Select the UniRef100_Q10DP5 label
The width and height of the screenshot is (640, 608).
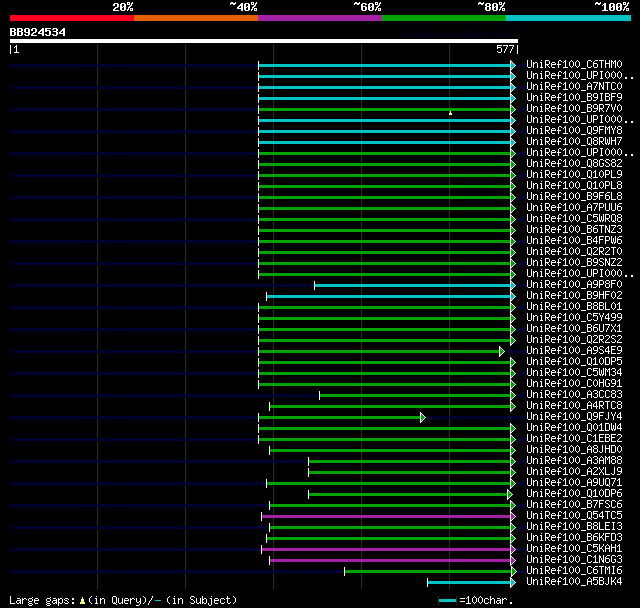[574, 362]
